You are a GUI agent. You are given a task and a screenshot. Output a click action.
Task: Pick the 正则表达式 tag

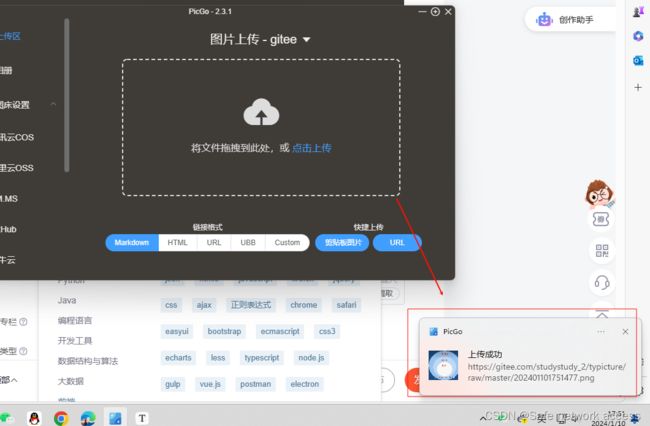(251, 305)
